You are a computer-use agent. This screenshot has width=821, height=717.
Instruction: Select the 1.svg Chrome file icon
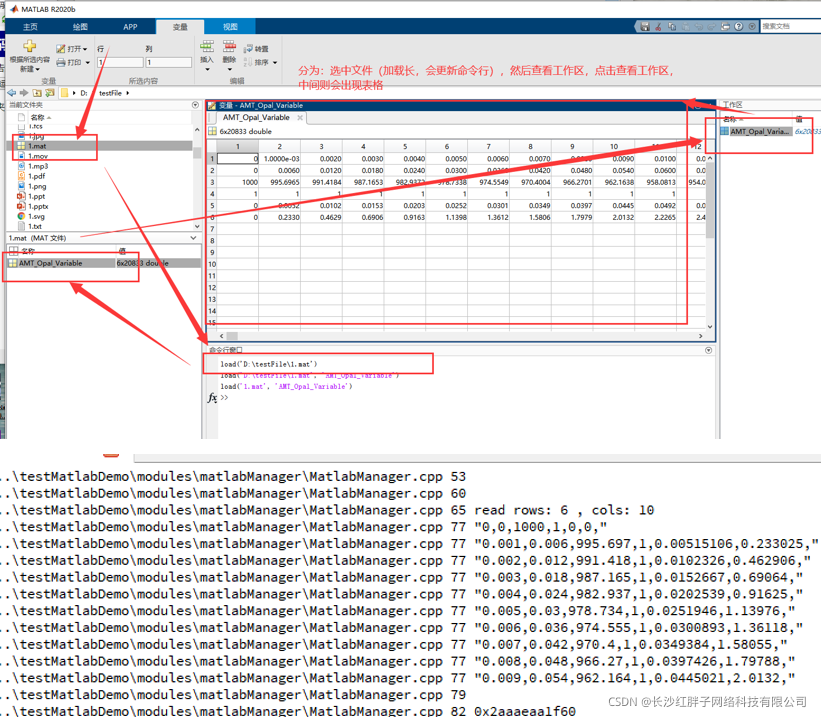coord(21,216)
